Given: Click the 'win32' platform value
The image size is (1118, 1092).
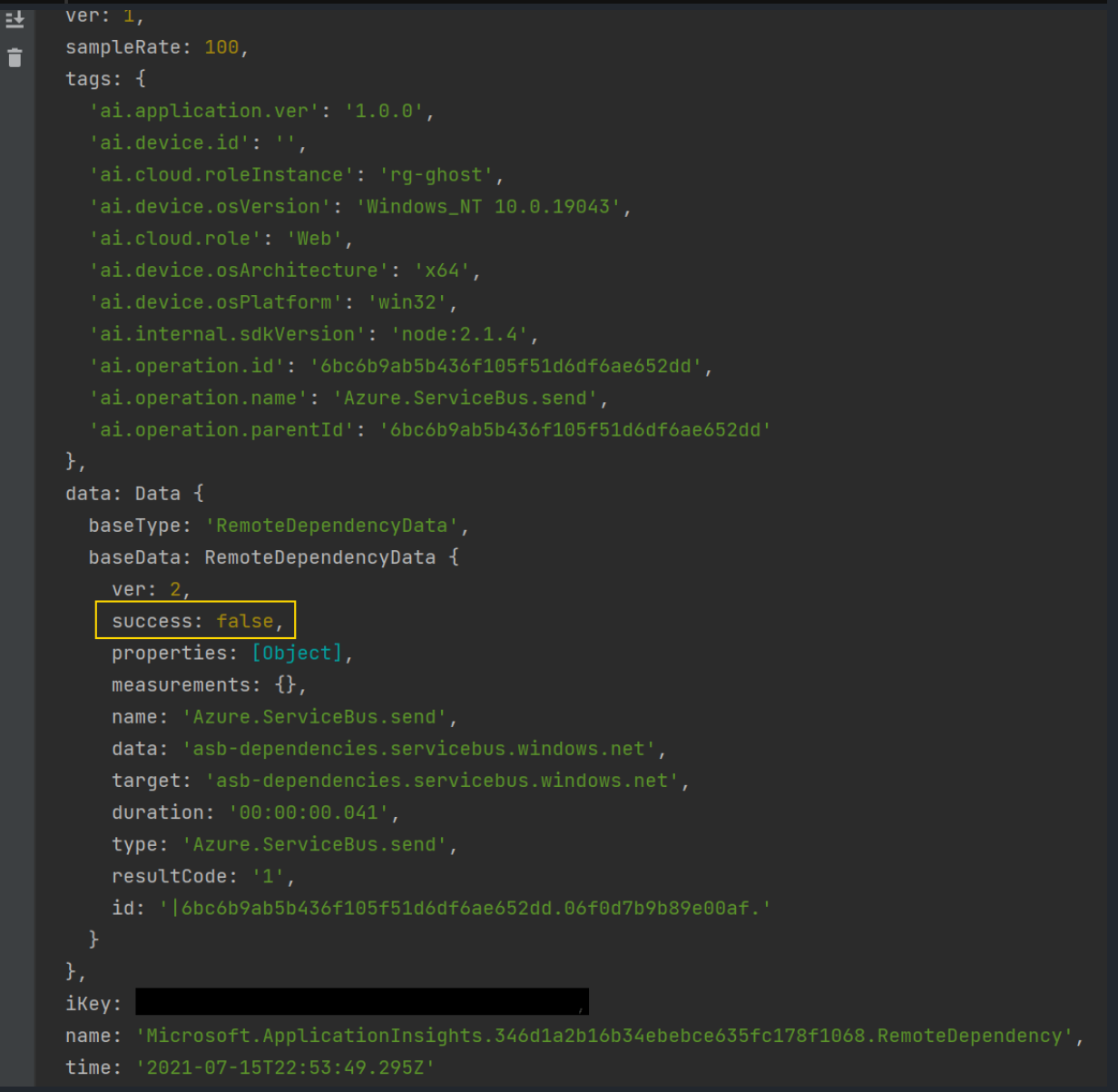Looking at the screenshot, I should (407, 301).
